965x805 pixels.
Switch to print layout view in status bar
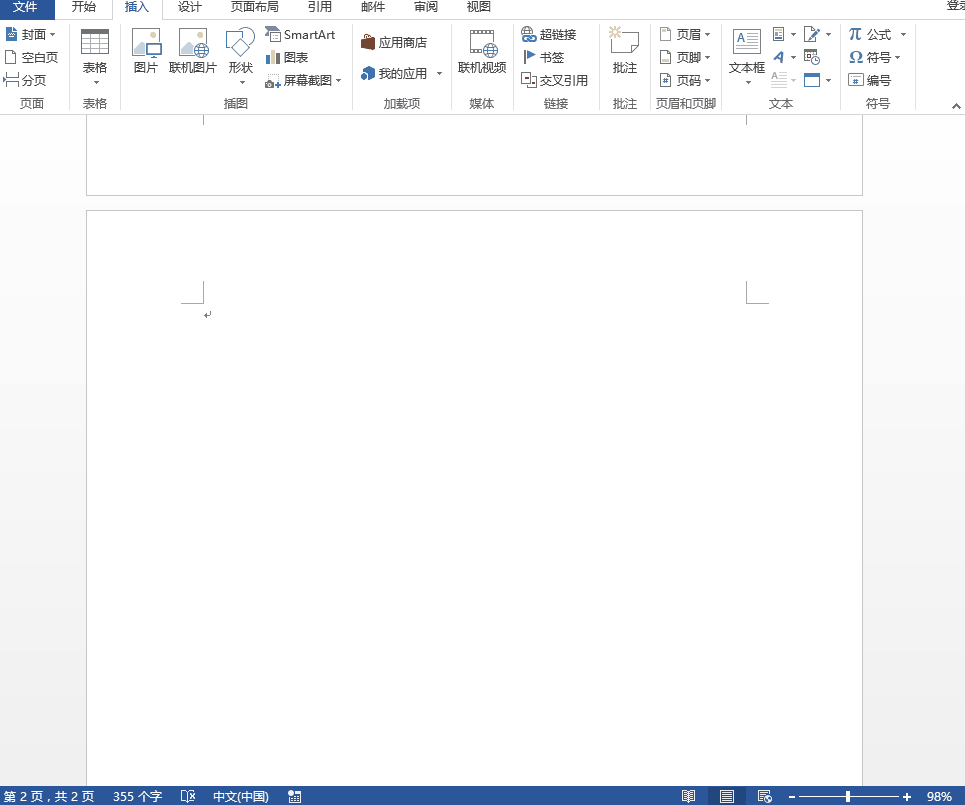click(x=727, y=796)
